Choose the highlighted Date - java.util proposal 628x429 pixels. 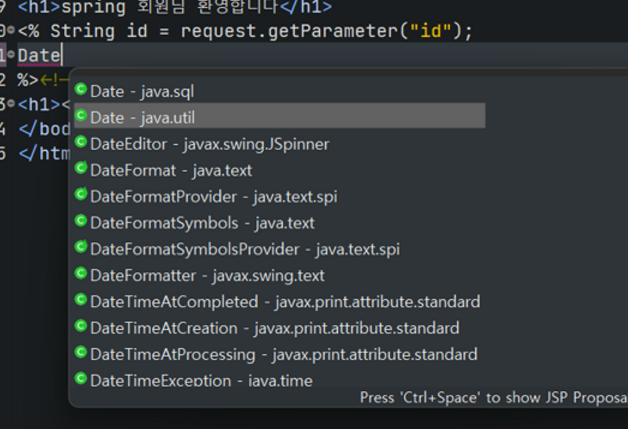click(280, 116)
